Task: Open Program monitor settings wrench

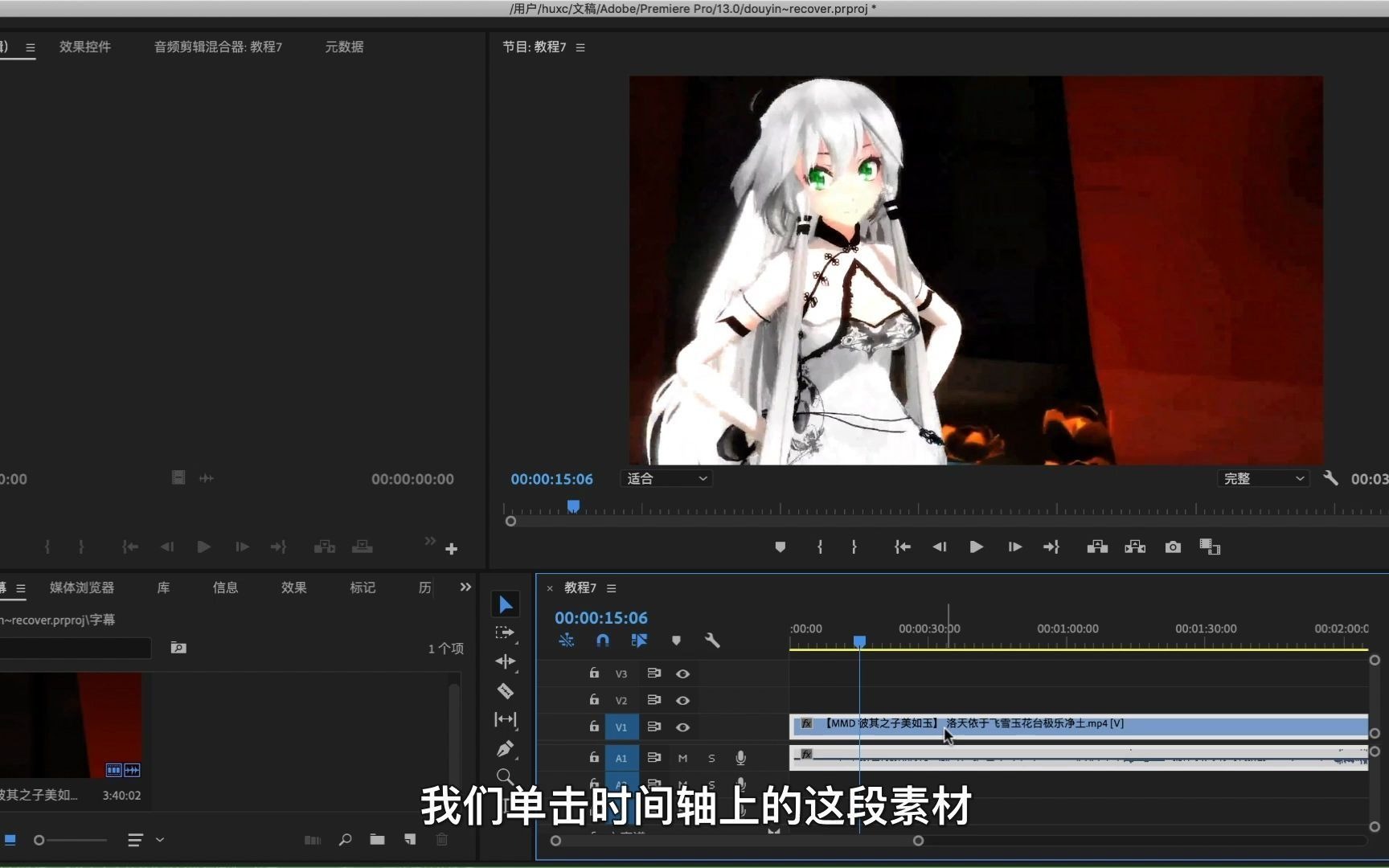Action: (x=1330, y=478)
